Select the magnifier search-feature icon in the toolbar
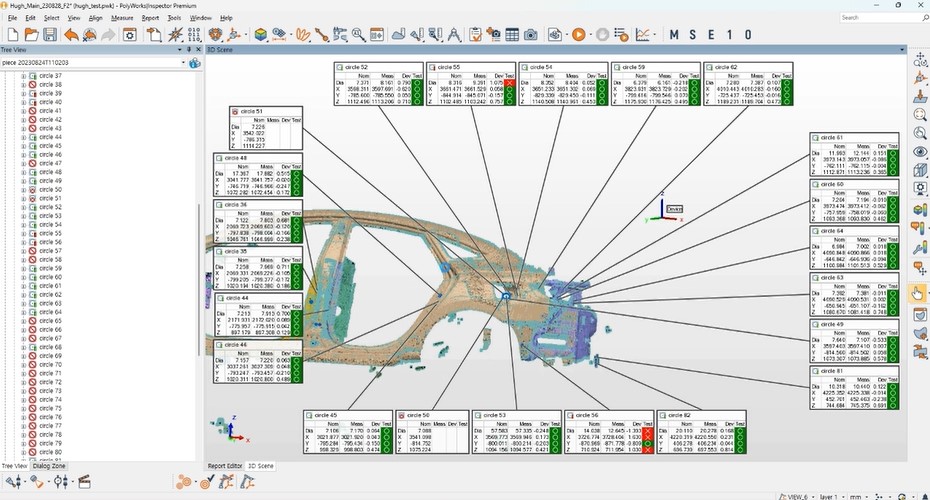The image size is (930, 500). click(358, 35)
